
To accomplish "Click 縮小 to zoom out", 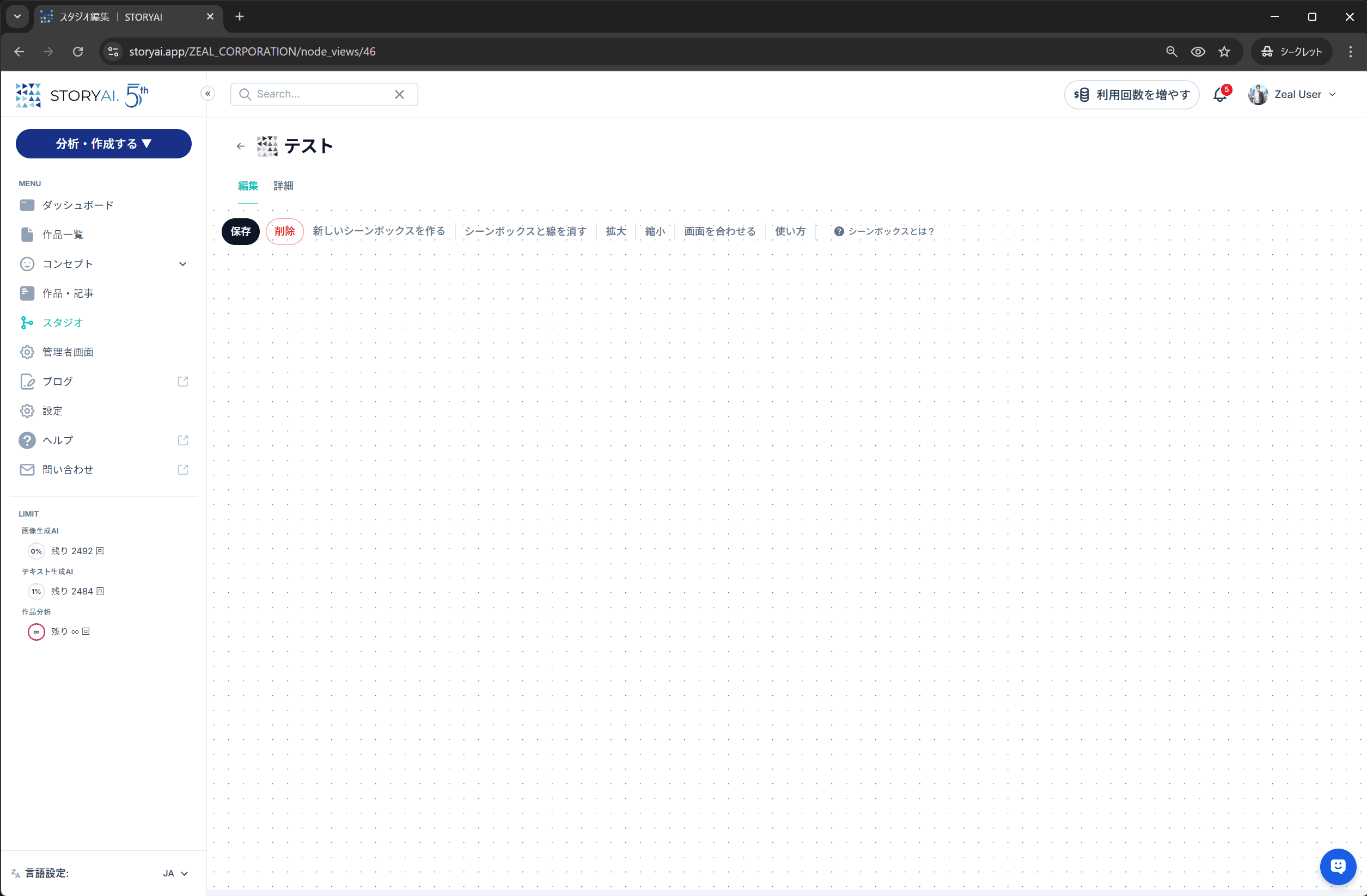I will pos(655,231).
